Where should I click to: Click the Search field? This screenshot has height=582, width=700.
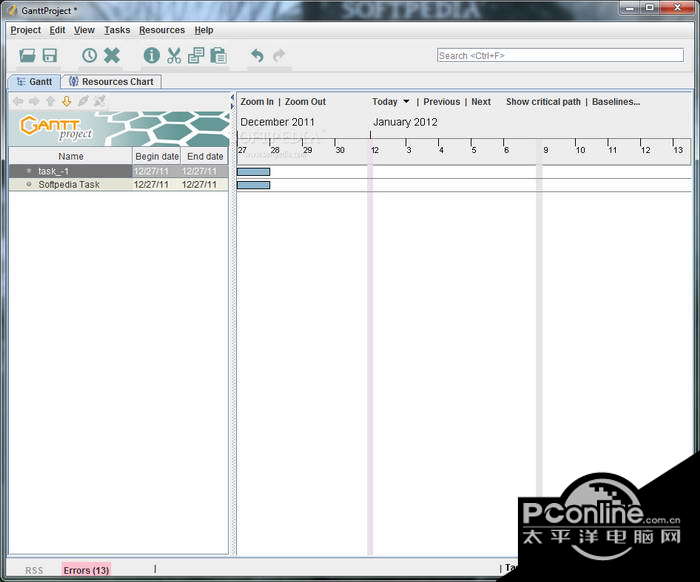[x=560, y=55]
